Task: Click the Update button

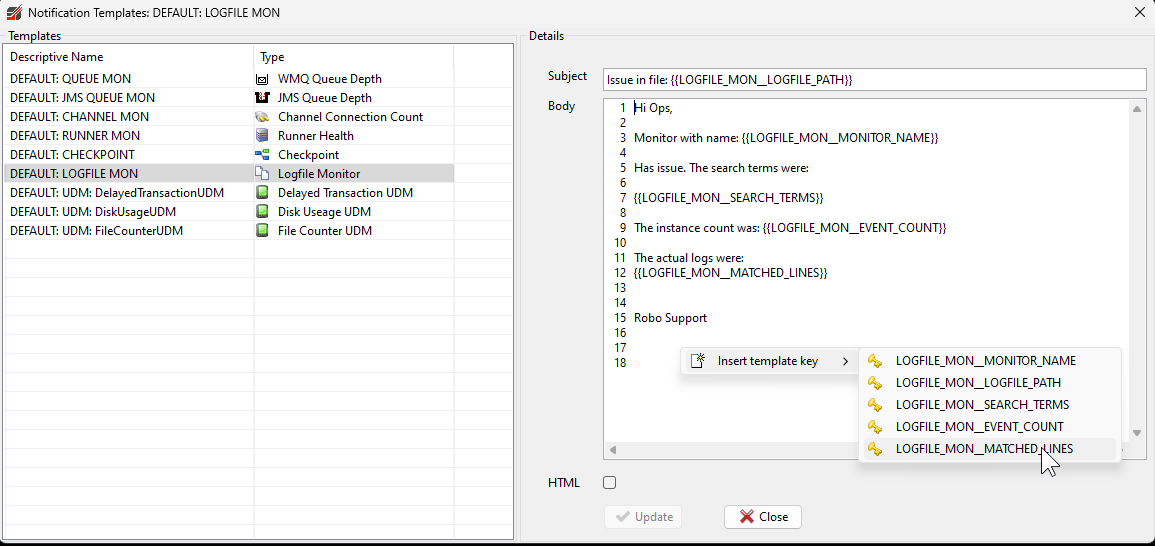Action: coord(643,517)
